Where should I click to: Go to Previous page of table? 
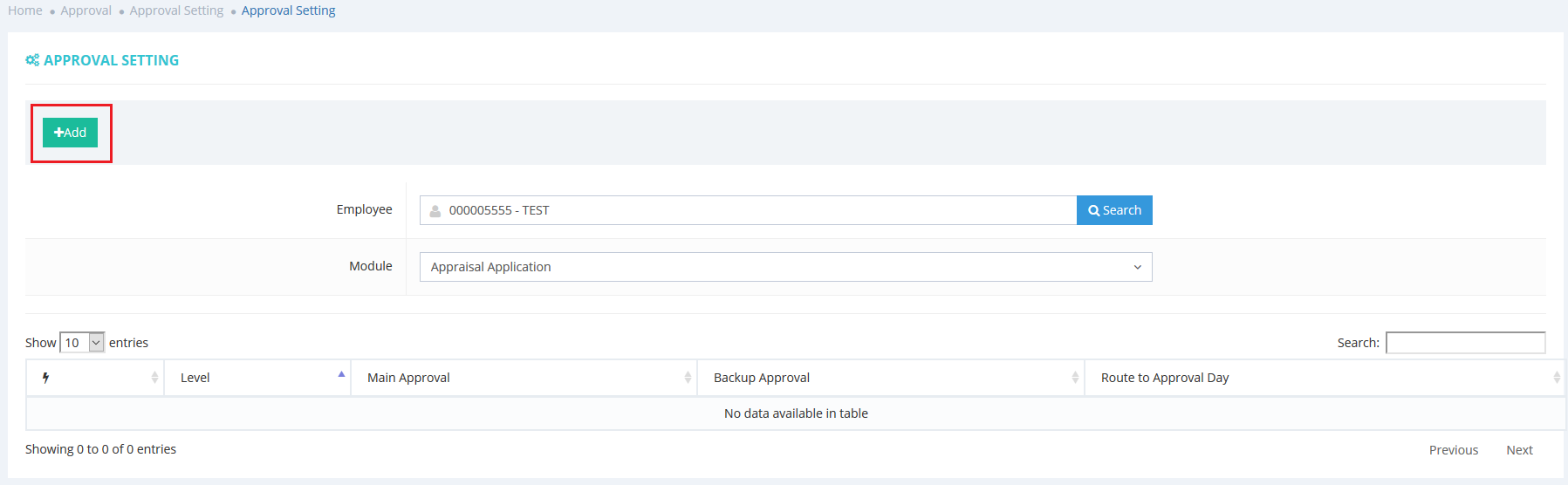tap(1453, 450)
